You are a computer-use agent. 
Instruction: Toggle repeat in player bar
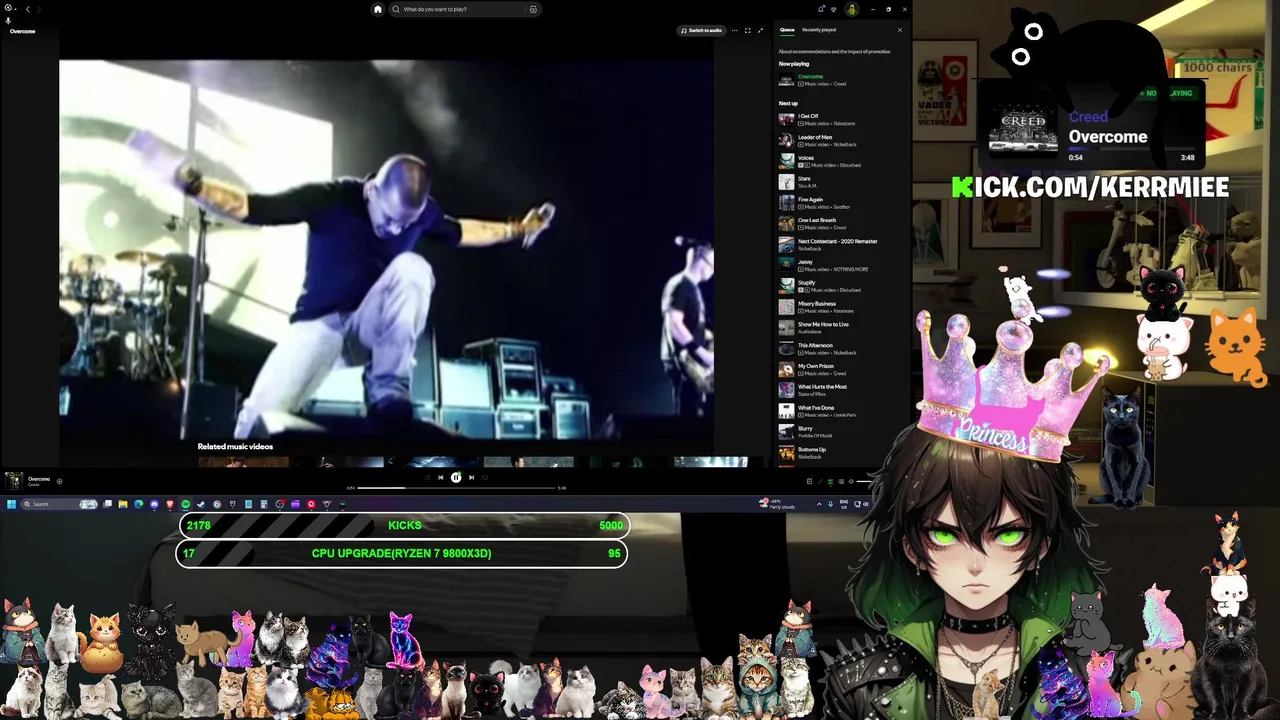(x=485, y=477)
